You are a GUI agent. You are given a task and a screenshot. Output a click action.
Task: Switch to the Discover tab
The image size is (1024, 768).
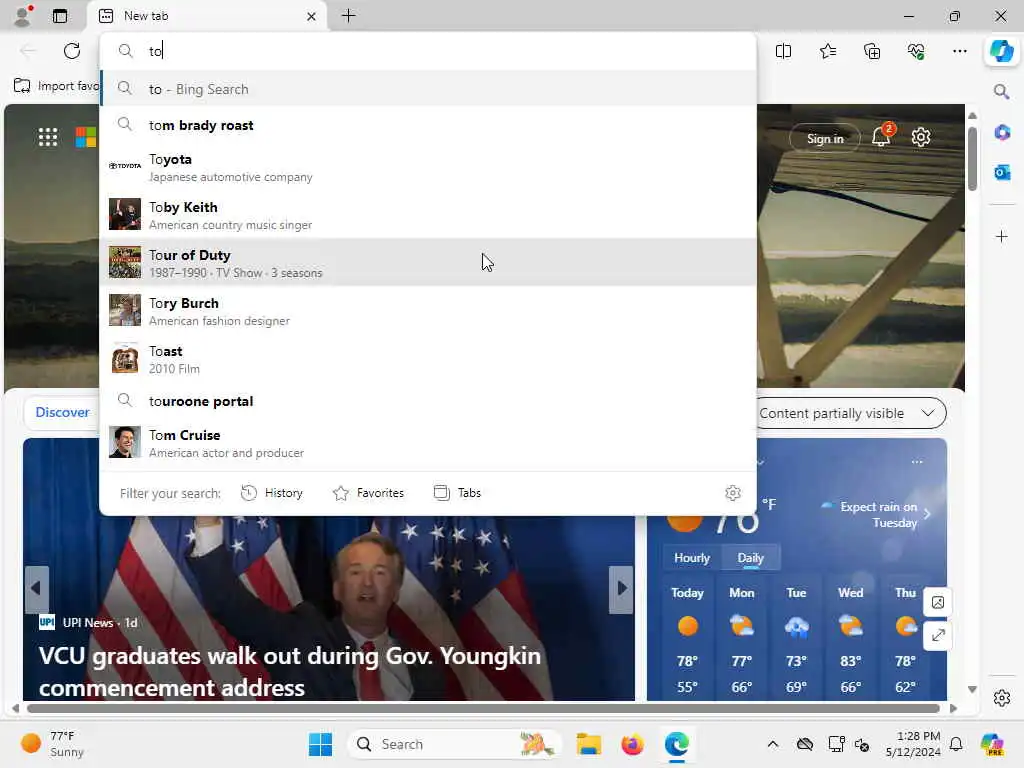62,412
